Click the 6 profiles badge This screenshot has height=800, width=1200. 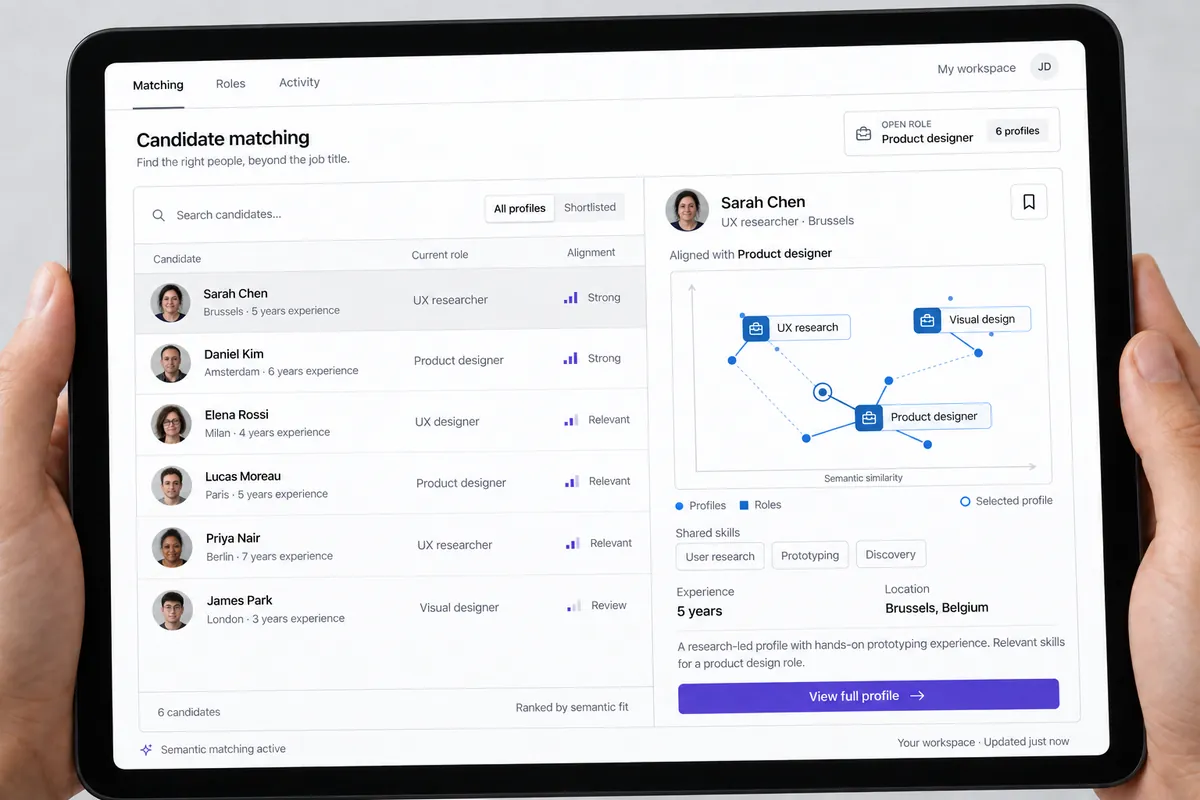click(1017, 131)
